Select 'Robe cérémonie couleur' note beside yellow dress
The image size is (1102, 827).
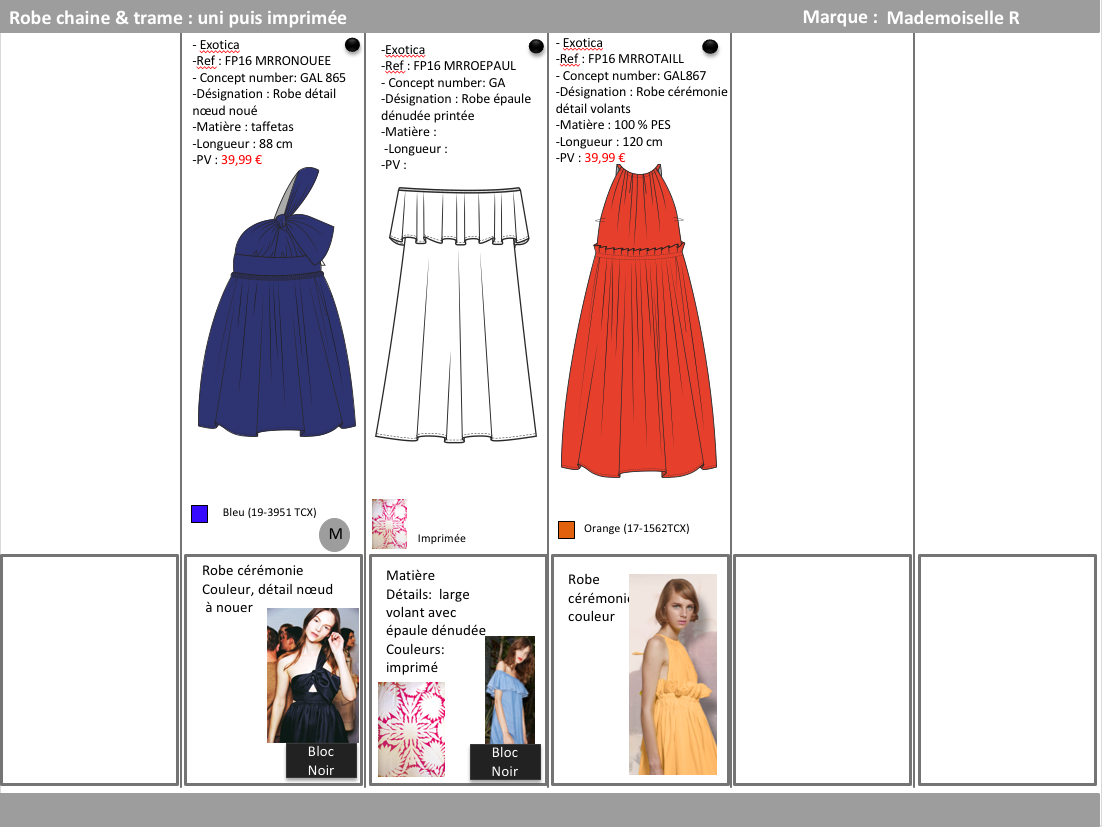tap(599, 598)
